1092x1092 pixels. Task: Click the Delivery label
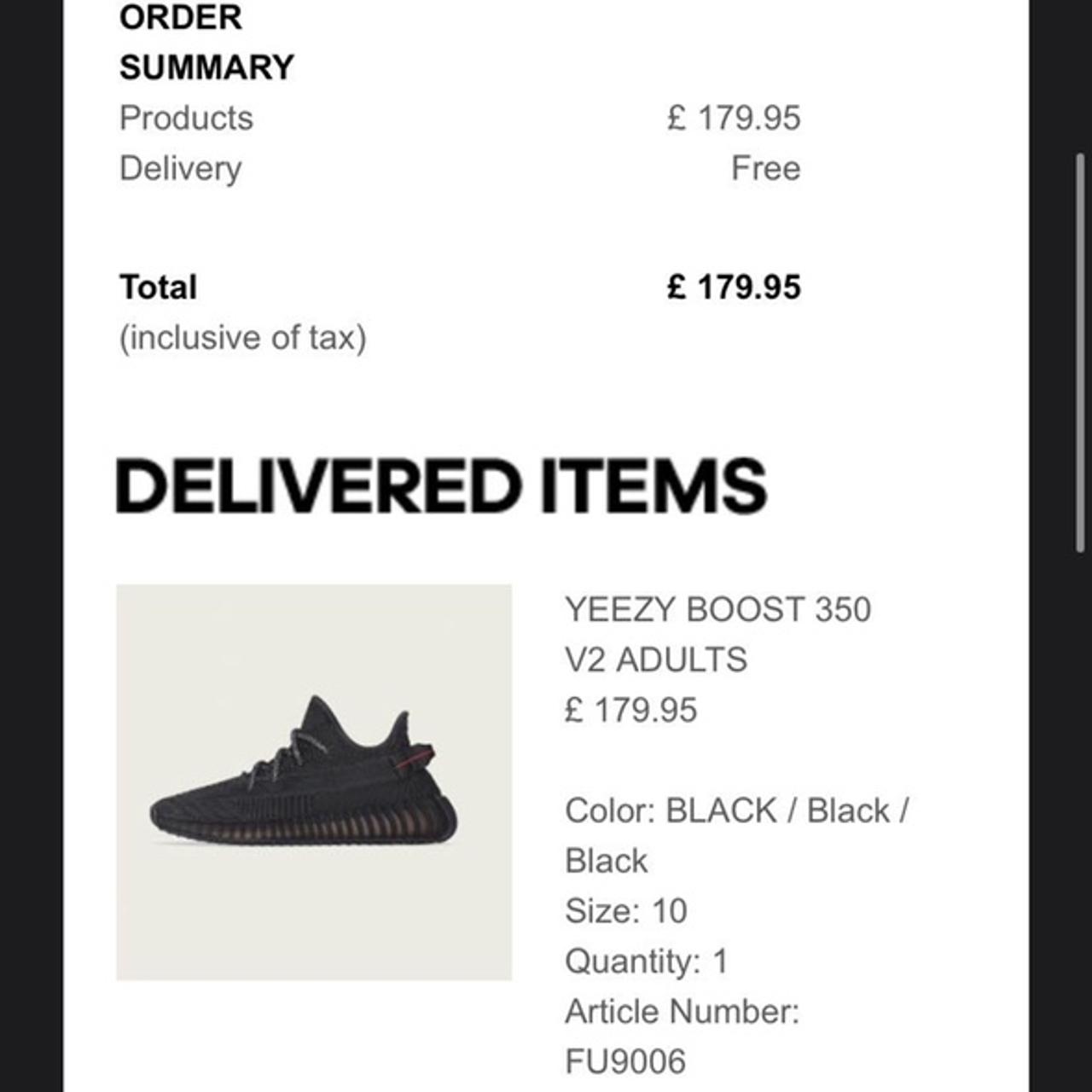181,169
